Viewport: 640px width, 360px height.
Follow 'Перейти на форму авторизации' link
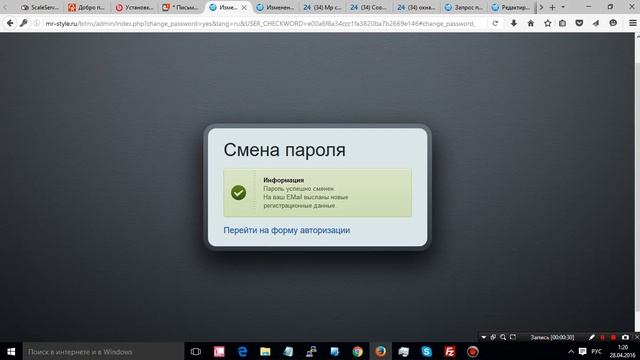tap(287, 230)
